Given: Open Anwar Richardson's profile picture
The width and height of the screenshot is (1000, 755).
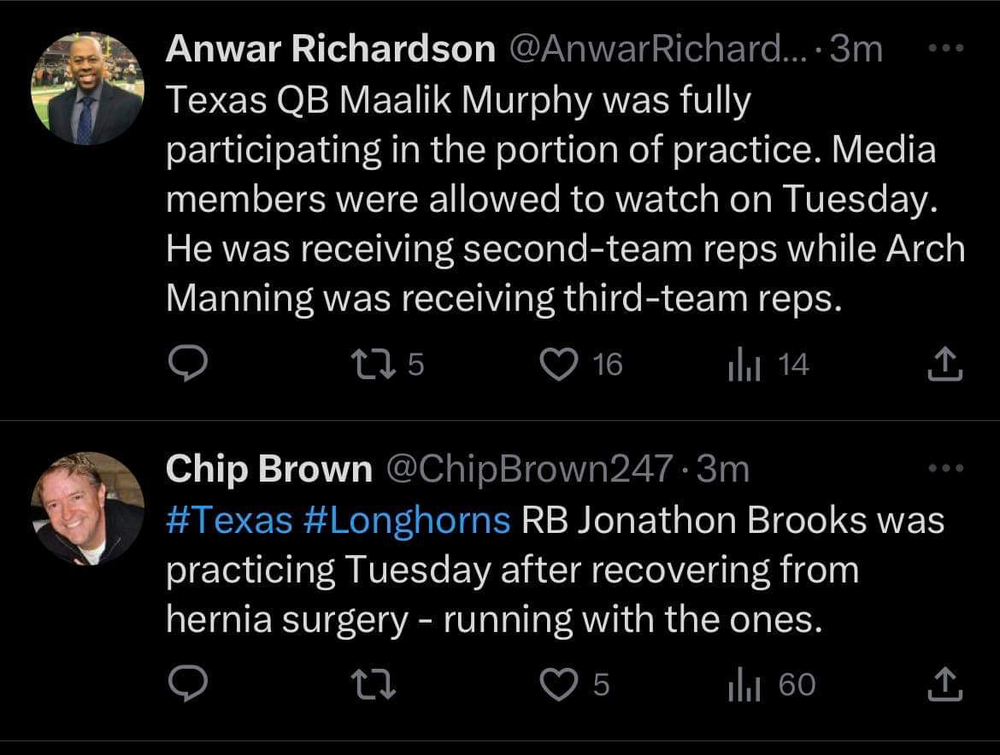Looking at the screenshot, I should click(x=88, y=88).
